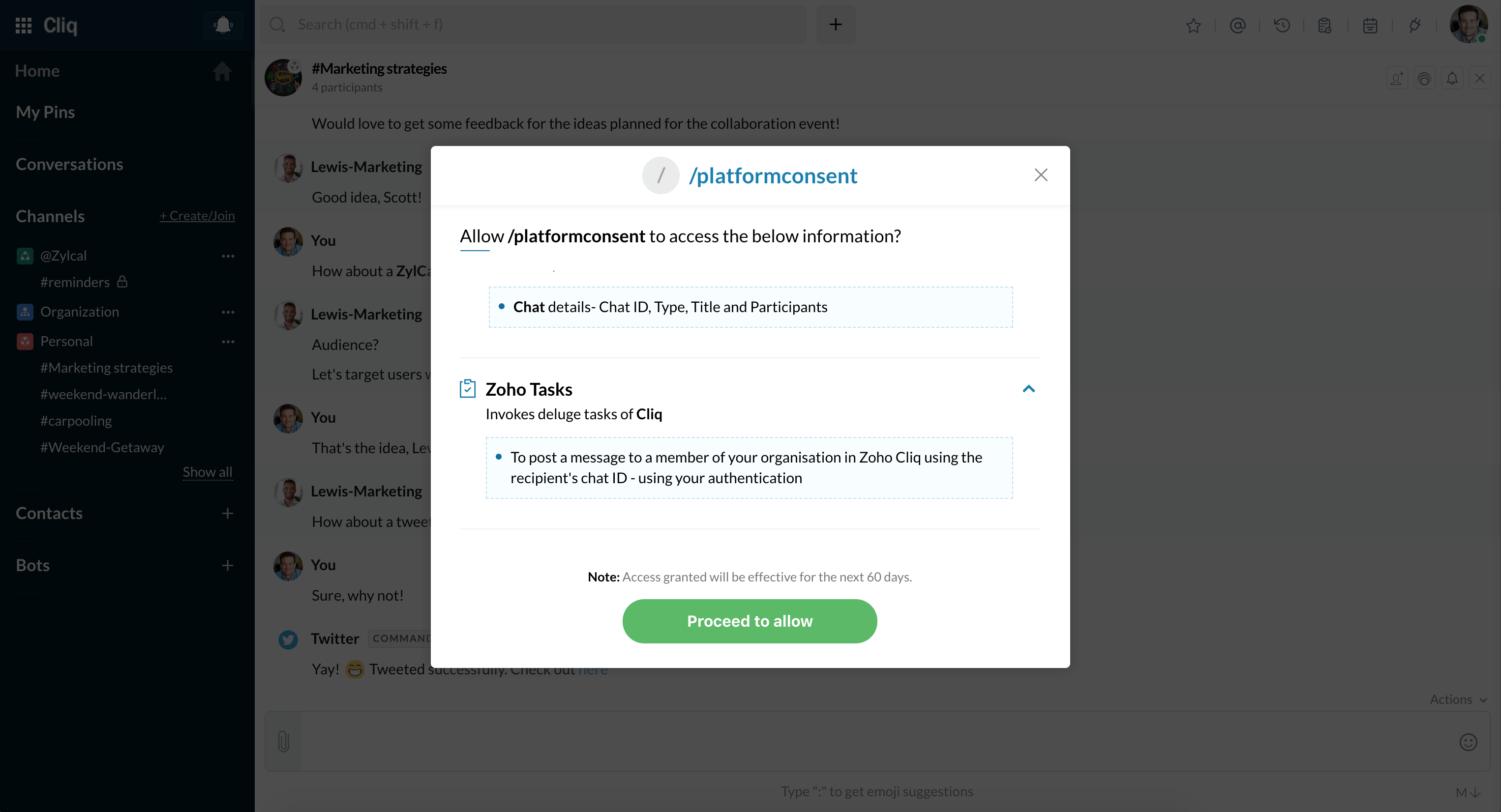Open the calendar icon in top bar
This screenshot has height=812, width=1501.
click(1370, 25)
